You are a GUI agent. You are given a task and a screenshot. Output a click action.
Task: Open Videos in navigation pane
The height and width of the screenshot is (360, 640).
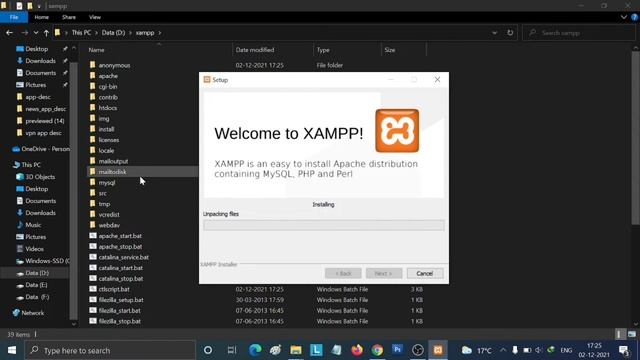click(x=34, y=249)
